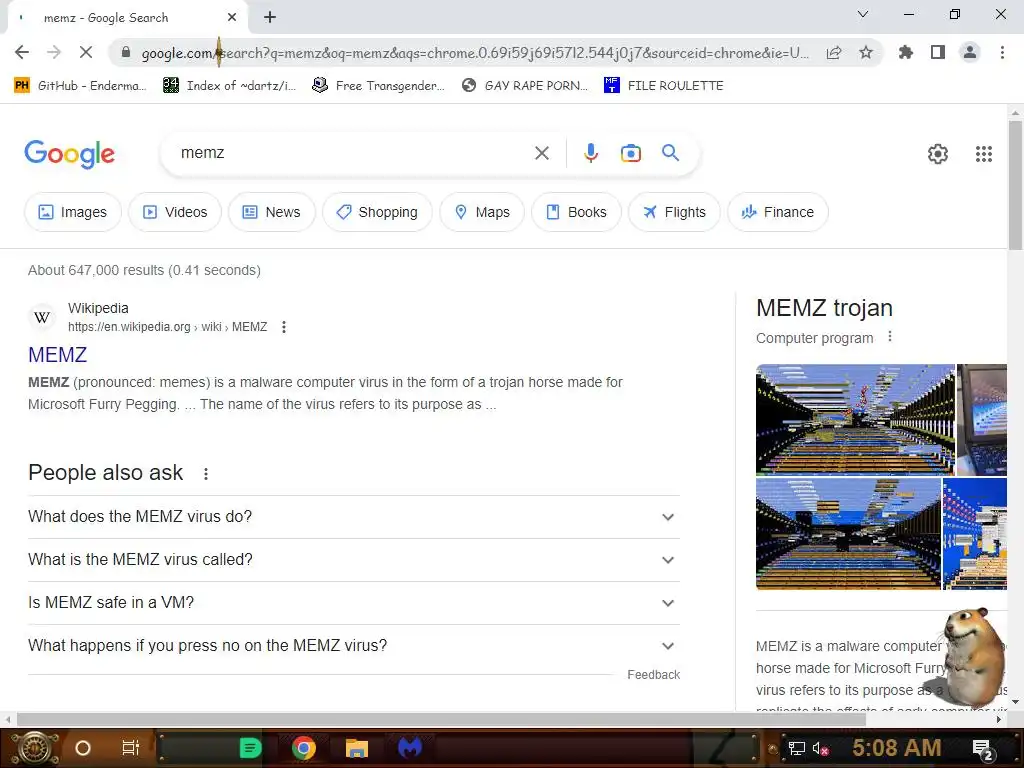The width and height of the screenshot is (1024, 768).
Task: Open the Extensions puzzle icon
Action: (x=906, y=52)
